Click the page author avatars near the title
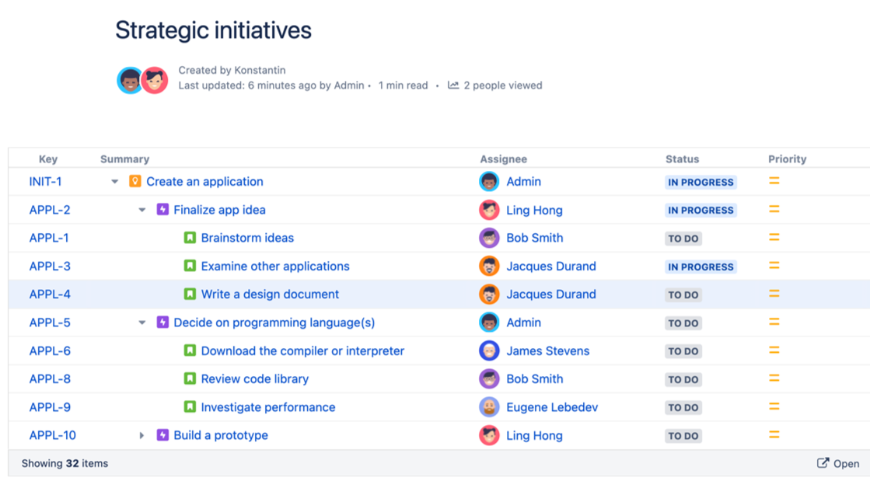870x495 pixels. [x=142, y=81]
